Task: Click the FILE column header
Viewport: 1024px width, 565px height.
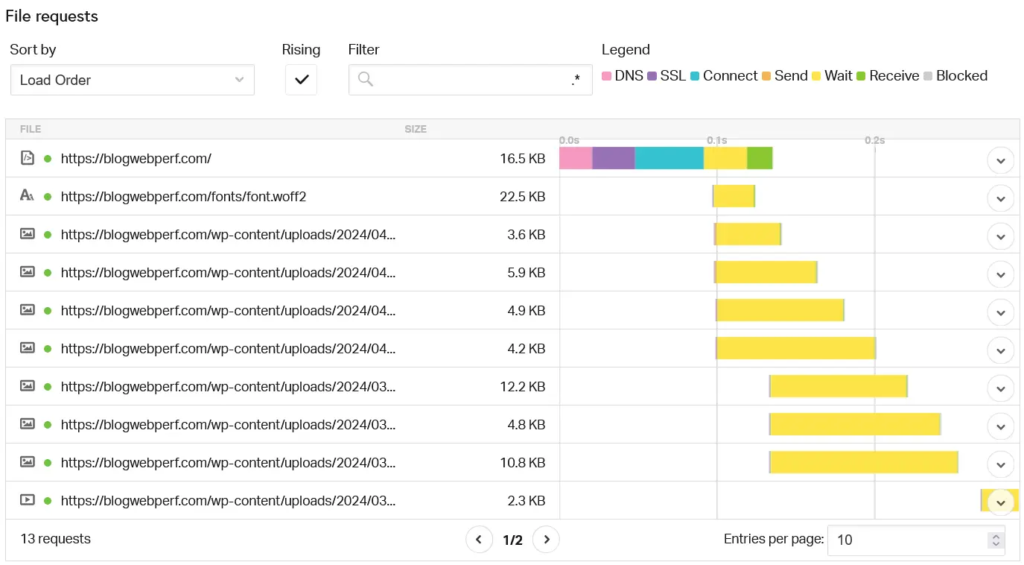Action: click(x=31, y=129)
